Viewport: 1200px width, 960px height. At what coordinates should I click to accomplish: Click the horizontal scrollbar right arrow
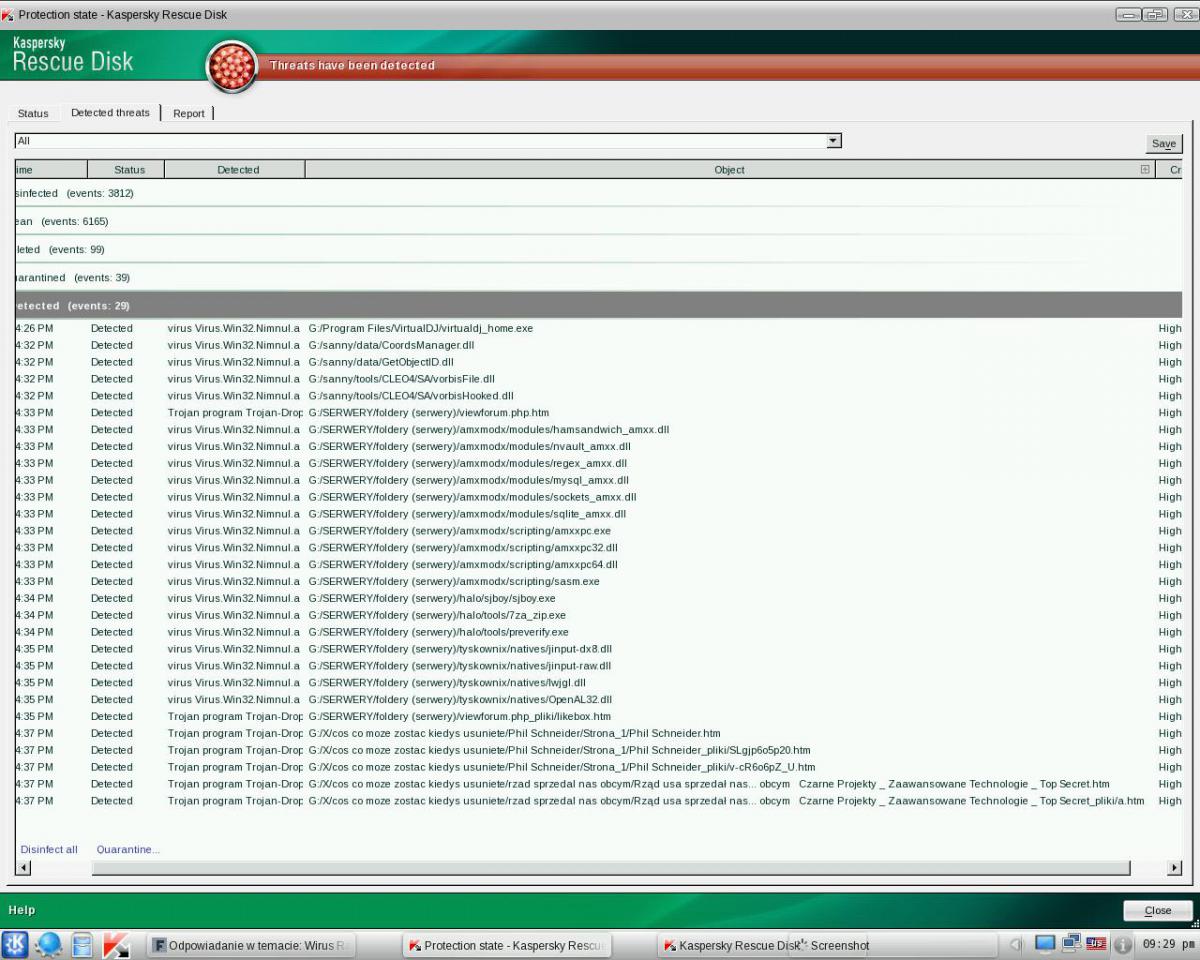[1175, 868]
